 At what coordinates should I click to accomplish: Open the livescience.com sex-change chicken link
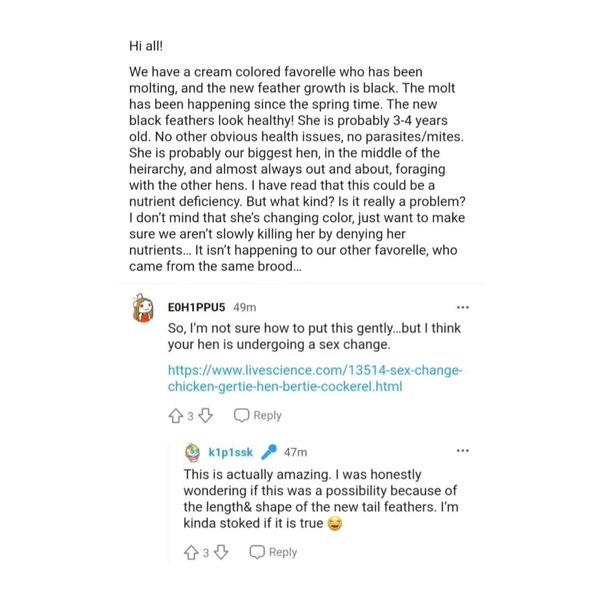315,378
